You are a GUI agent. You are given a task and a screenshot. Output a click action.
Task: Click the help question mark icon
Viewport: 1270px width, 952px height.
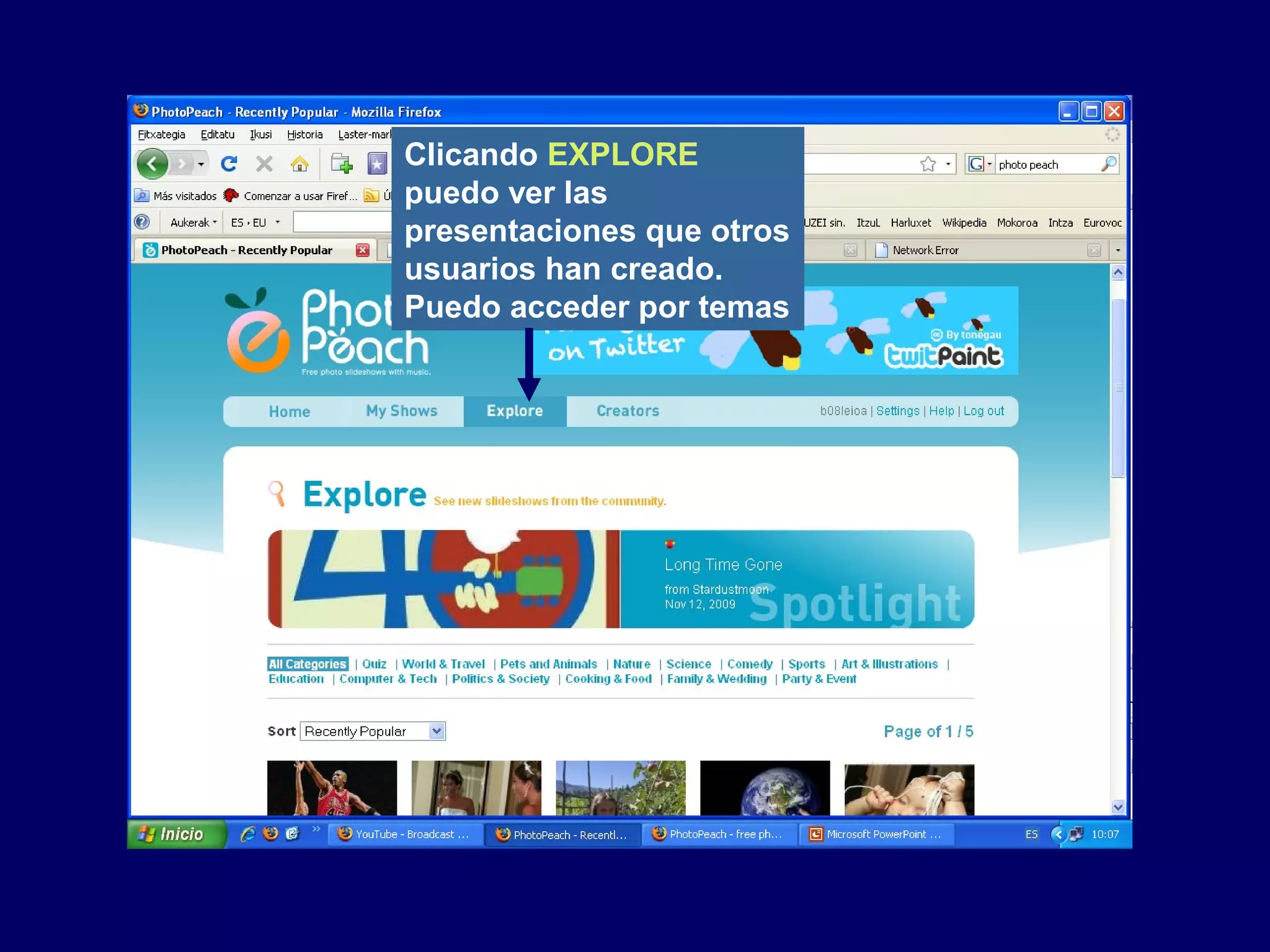click(x=142, y=222)
